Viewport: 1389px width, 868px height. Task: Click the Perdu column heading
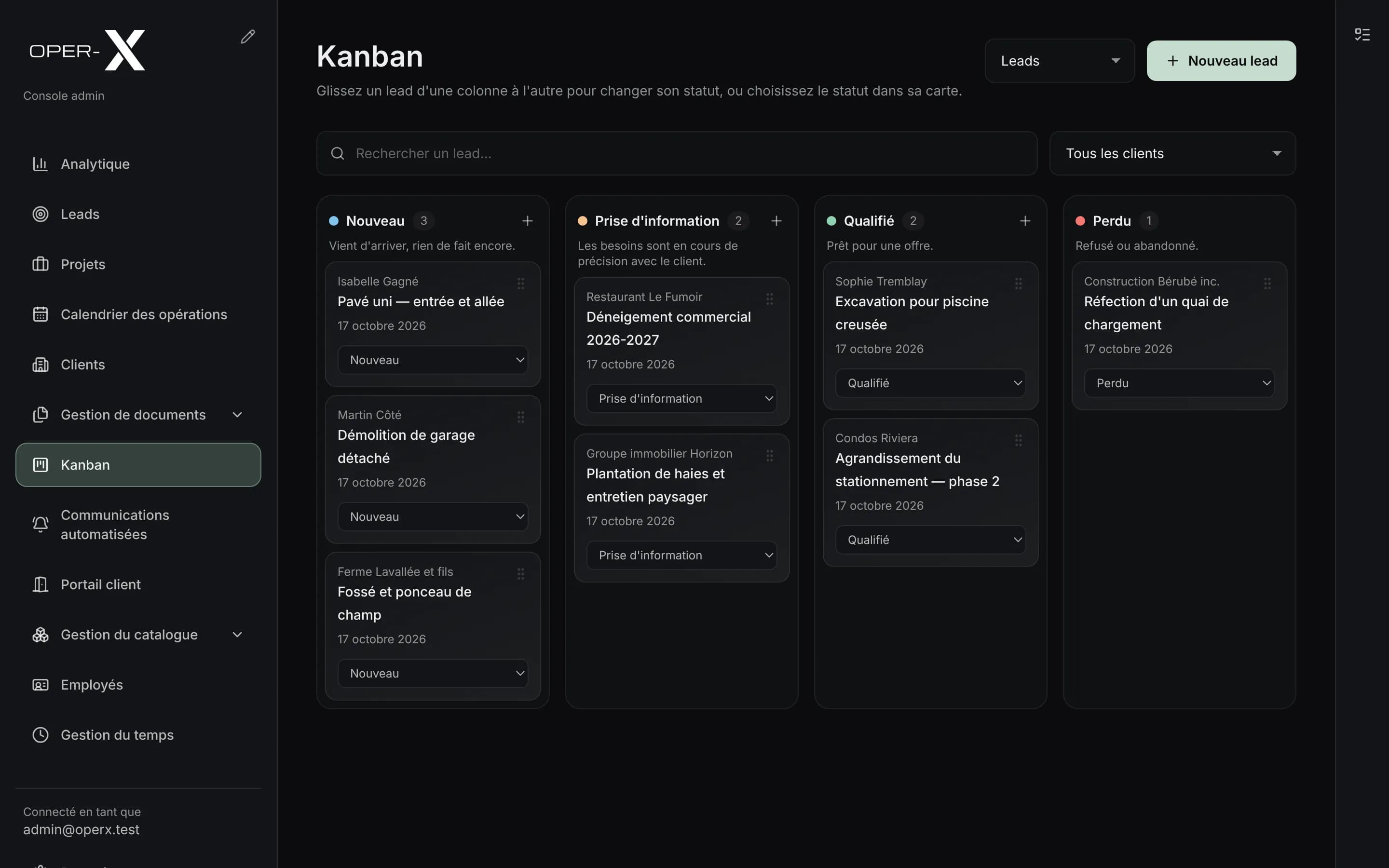pyautogui.click(x=1111, y=221)
